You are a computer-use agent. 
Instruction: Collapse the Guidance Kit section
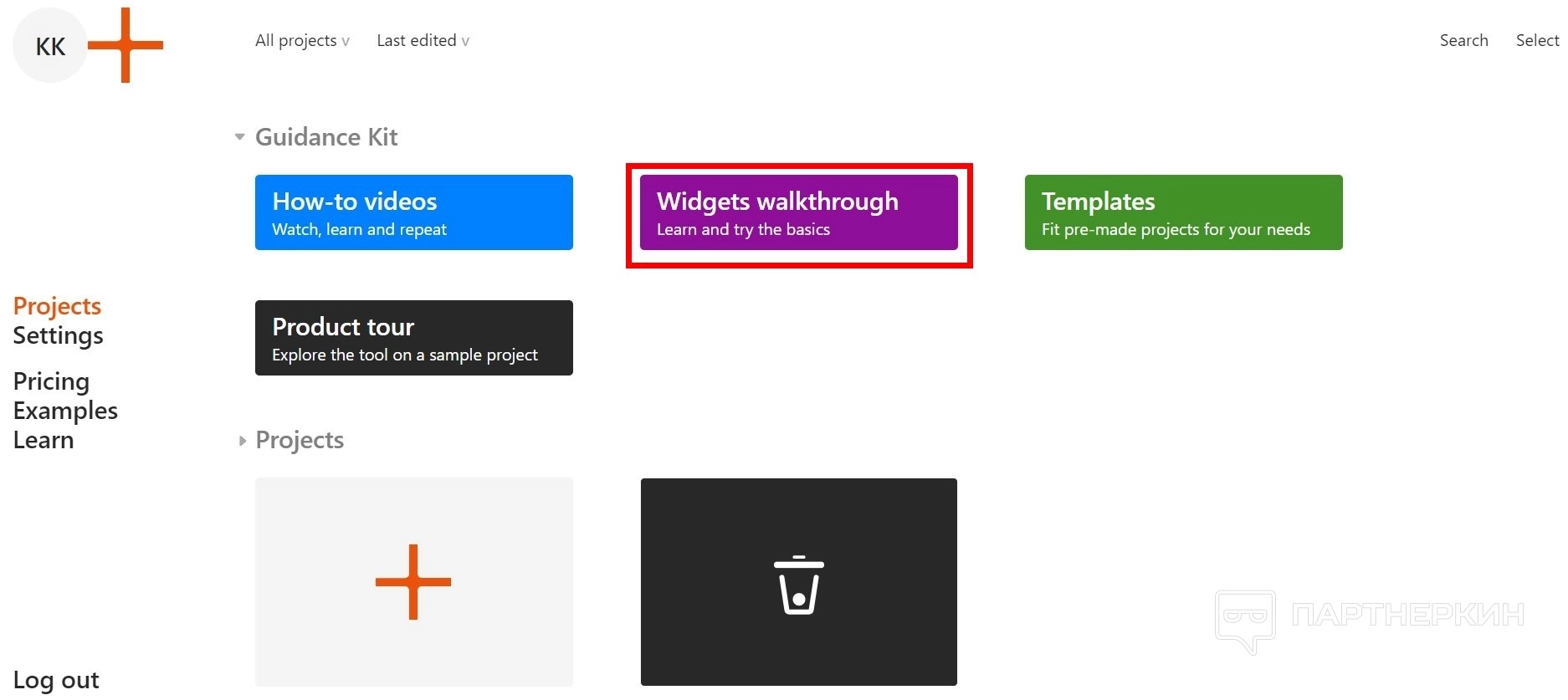tap(240, 137)
